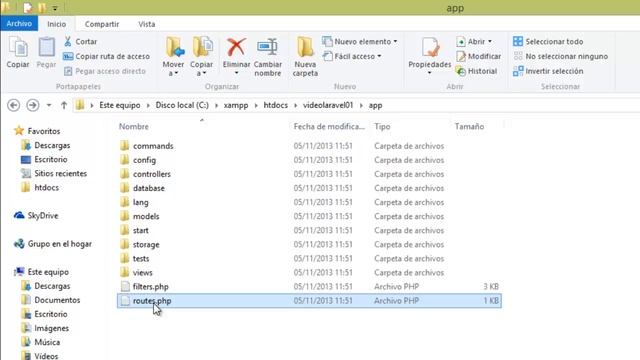The image size is (640, 360).
Task: Expand the Propiedades dropdown arrow
Action: click(429, 73)
